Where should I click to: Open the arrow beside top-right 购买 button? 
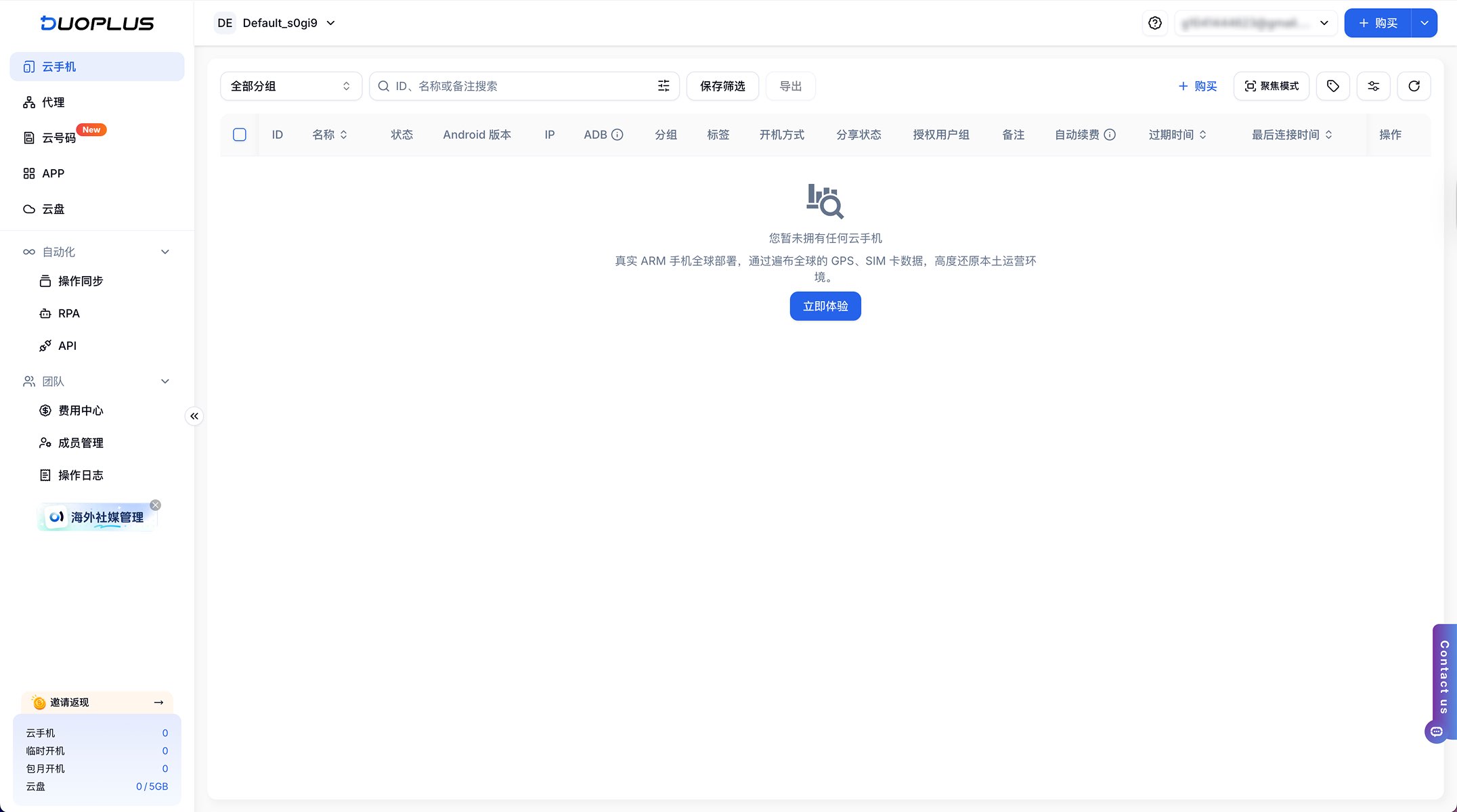(x=1425, y=23)
